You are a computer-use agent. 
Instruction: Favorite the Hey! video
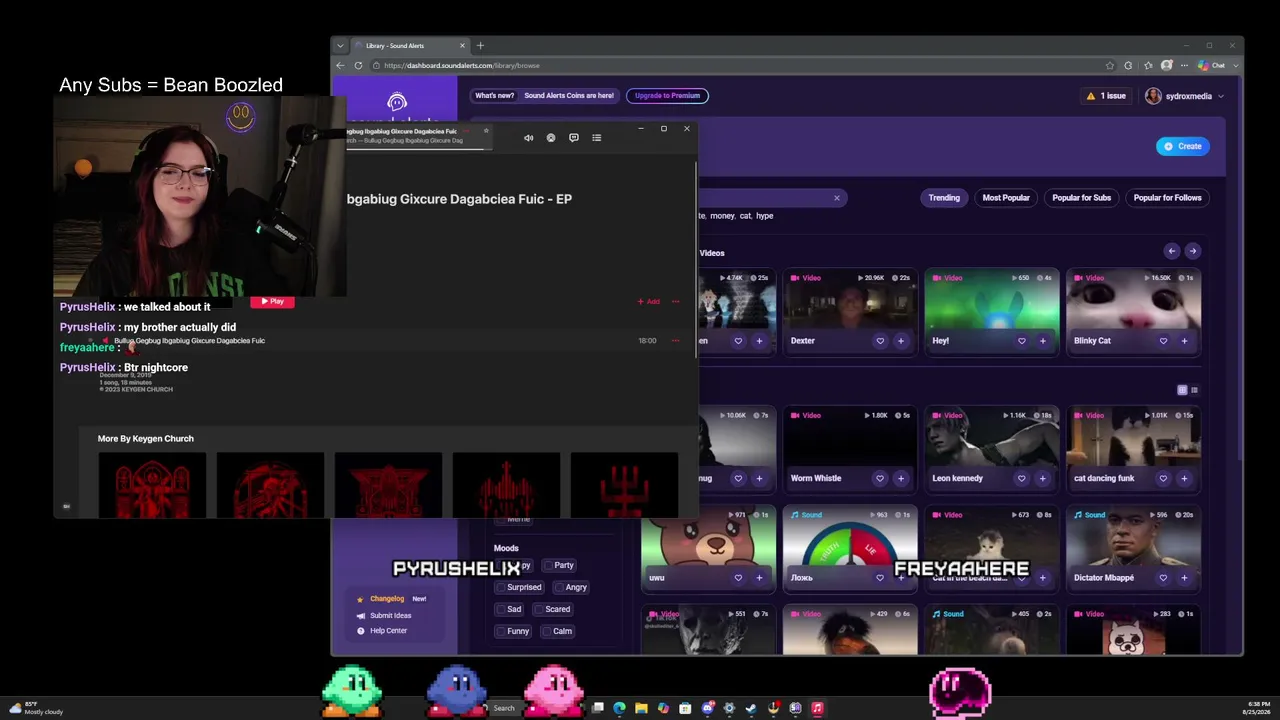1021,341
